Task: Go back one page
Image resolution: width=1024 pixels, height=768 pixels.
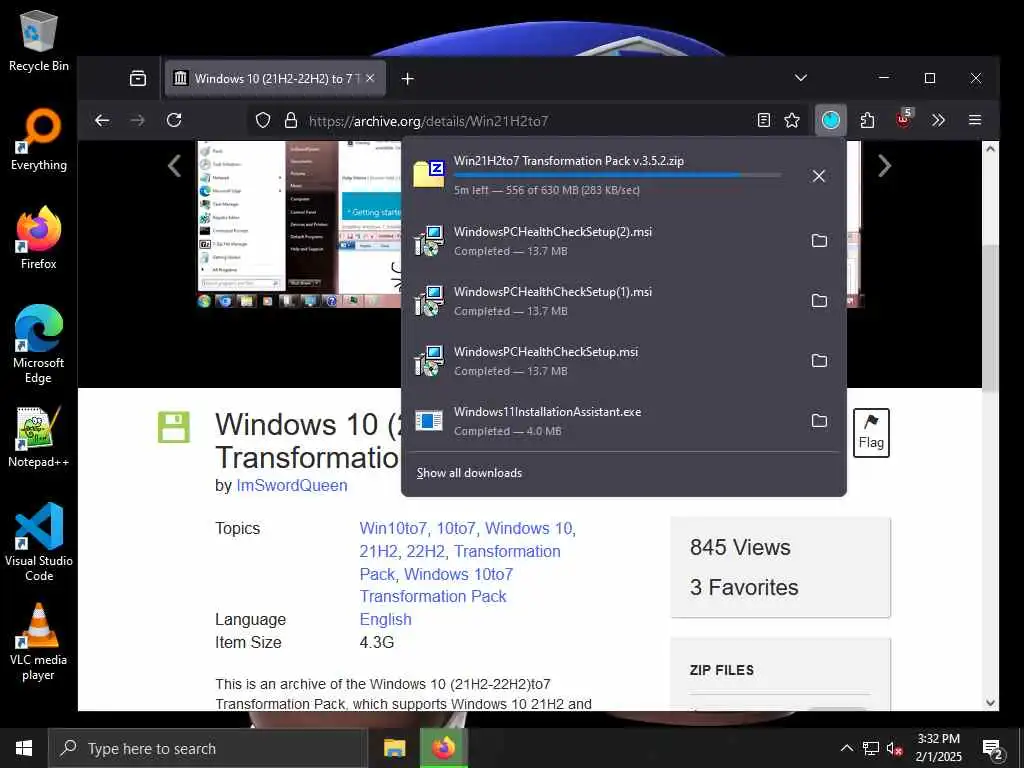Action: 102,120
